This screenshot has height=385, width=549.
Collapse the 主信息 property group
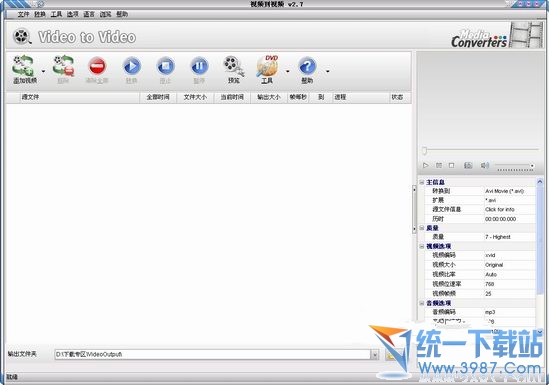click(x=422, y=182)
